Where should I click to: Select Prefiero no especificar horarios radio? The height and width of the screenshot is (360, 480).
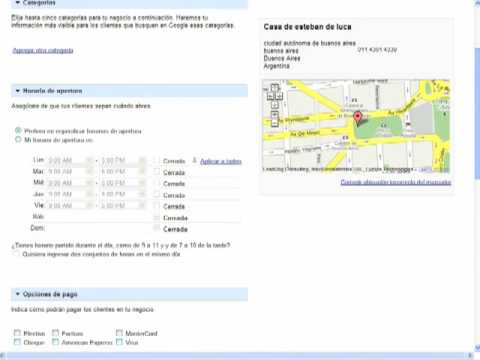coord(18,130)
